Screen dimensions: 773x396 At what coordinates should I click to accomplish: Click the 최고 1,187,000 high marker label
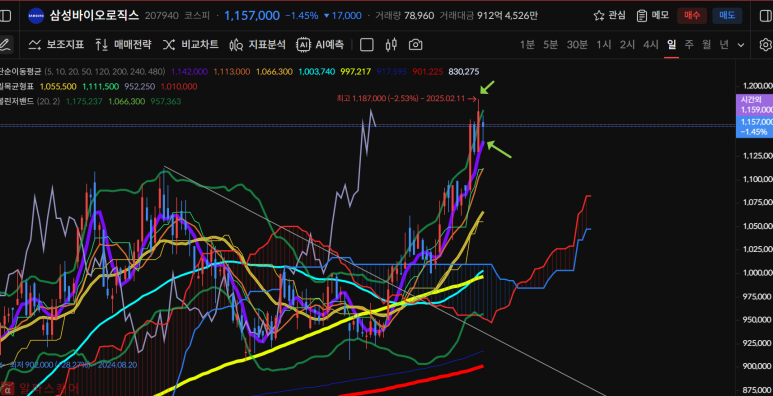[407, 99]
